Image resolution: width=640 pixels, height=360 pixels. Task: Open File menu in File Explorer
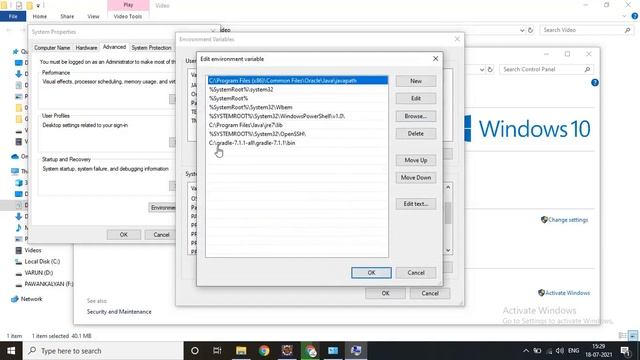click(13, 16)
